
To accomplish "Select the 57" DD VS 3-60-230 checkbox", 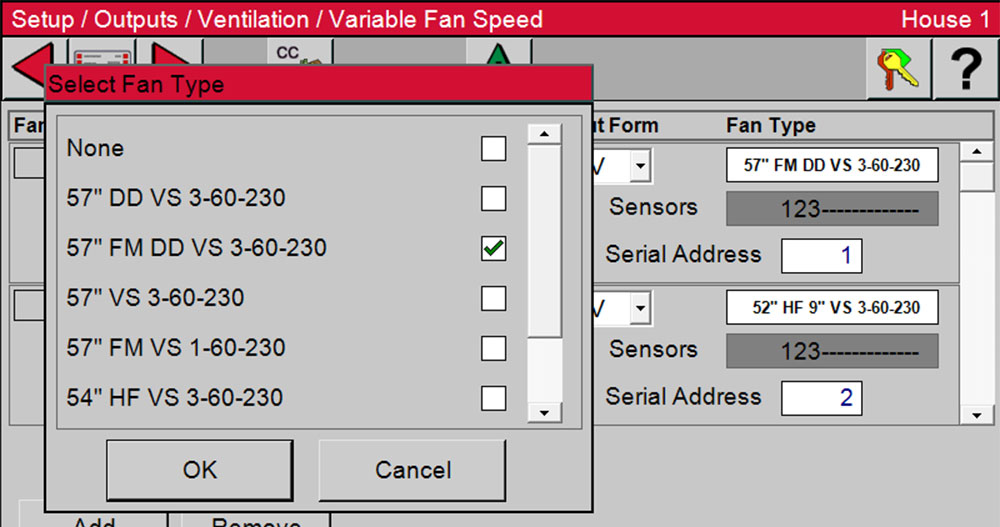I will [493, 198].
